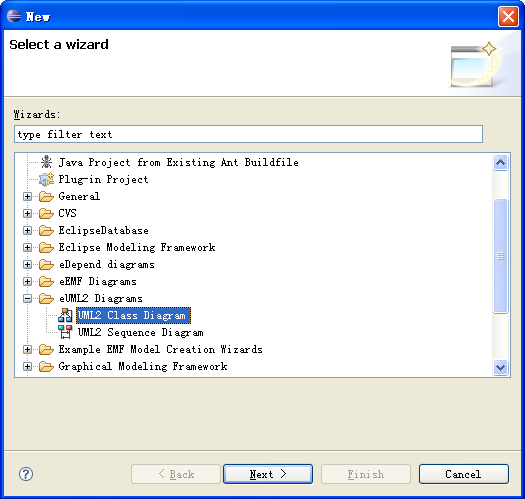Select the UML2 Sequence Diagram entry
The width and height of the screenshot is (525, 499).
[141, 332]
